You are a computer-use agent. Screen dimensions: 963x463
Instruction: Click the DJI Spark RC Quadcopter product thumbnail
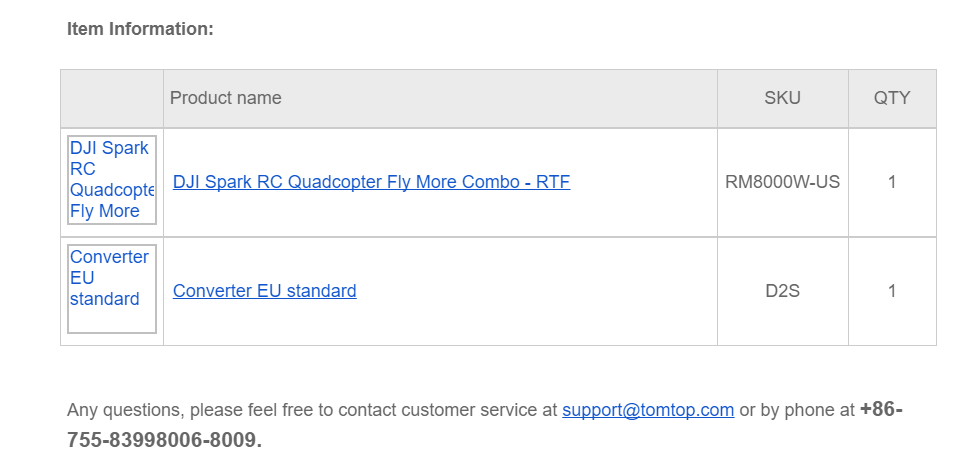(112, 180)
